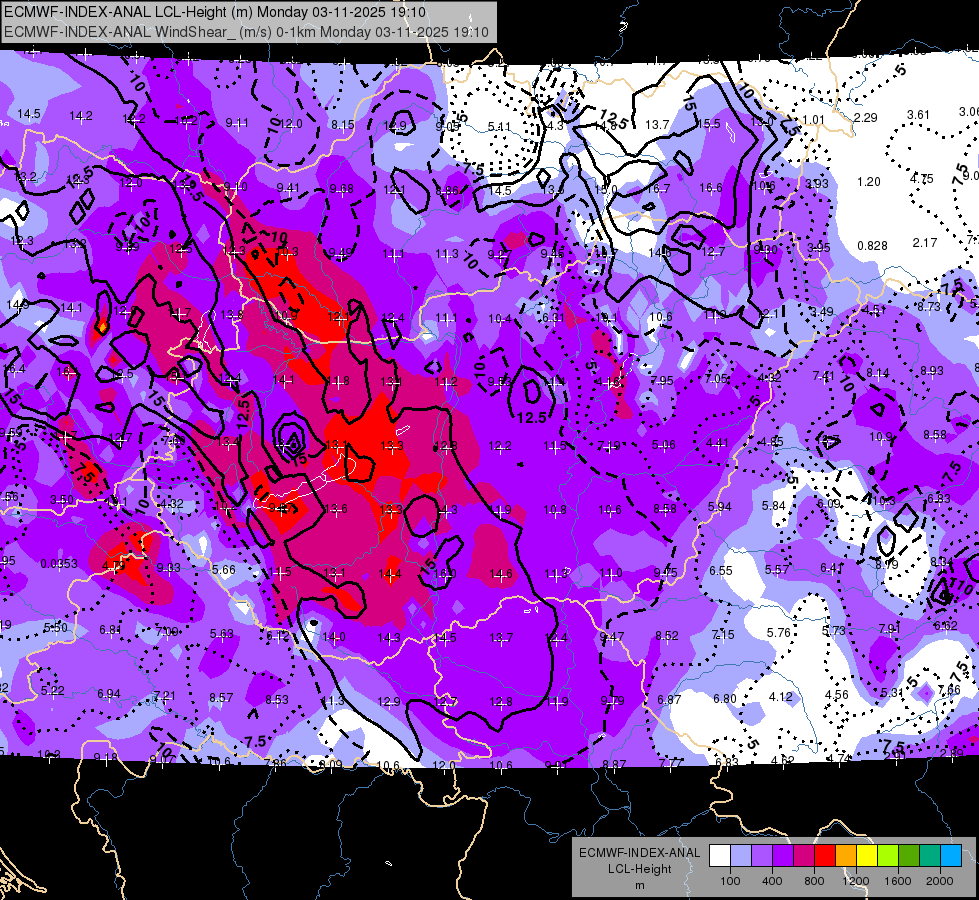The width and height of the screenshot is (979, 900).
Task: Click the legend tick label 2000
Action: (940, 881)
